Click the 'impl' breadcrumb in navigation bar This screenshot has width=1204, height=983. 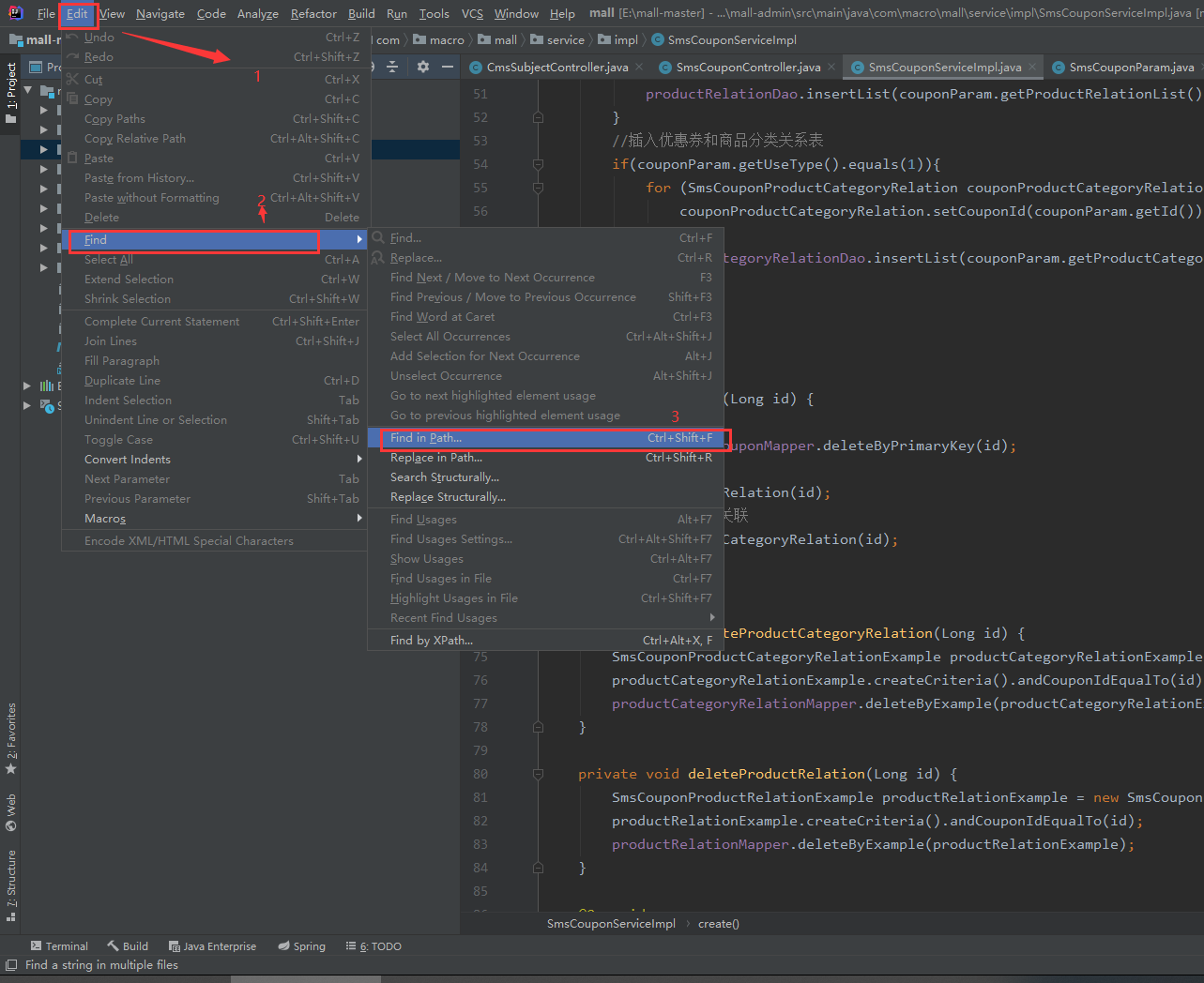(618, 39)
